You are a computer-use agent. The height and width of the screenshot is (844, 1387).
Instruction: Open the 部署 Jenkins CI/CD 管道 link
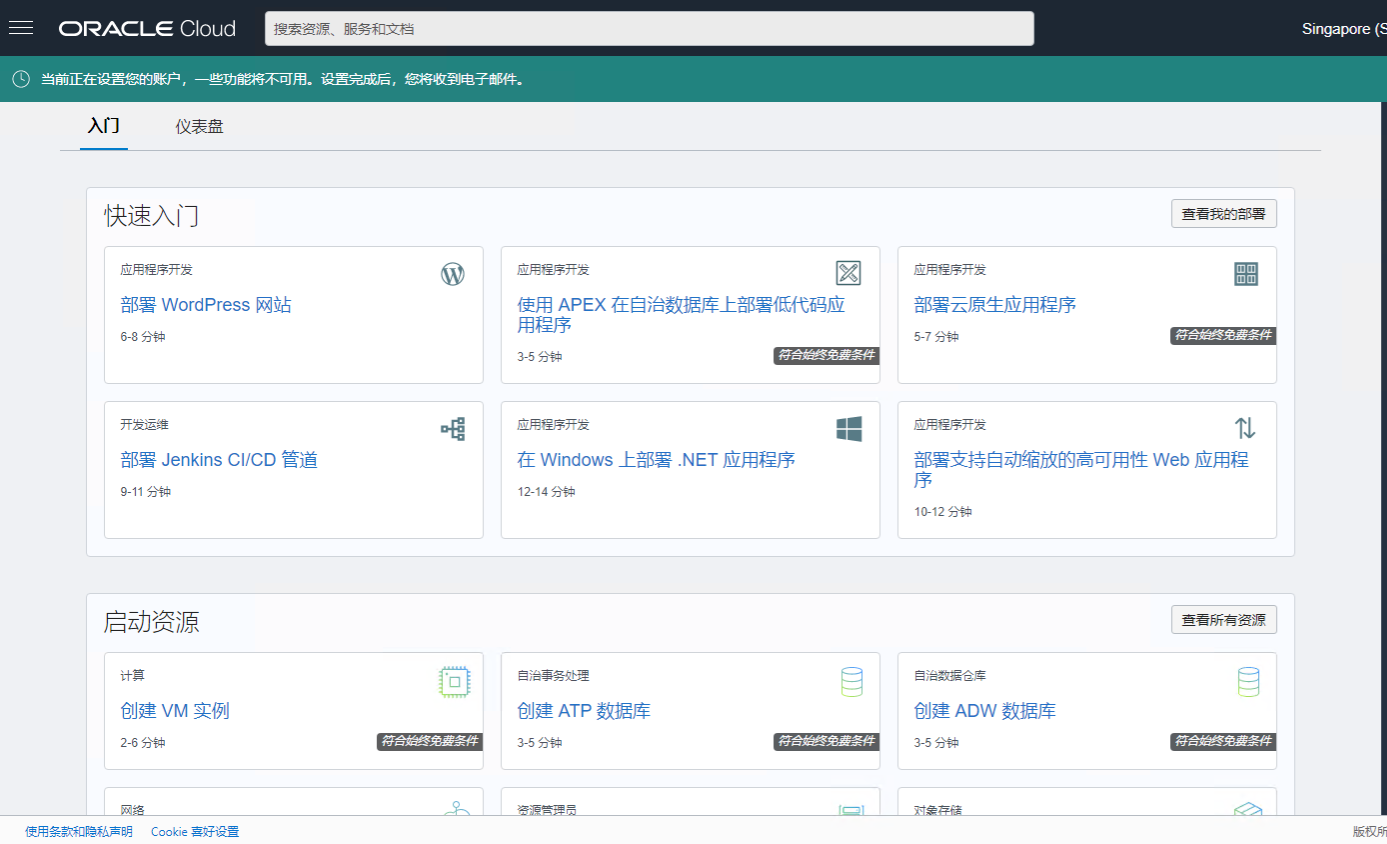pyautogui.click(x=219, y=460)
